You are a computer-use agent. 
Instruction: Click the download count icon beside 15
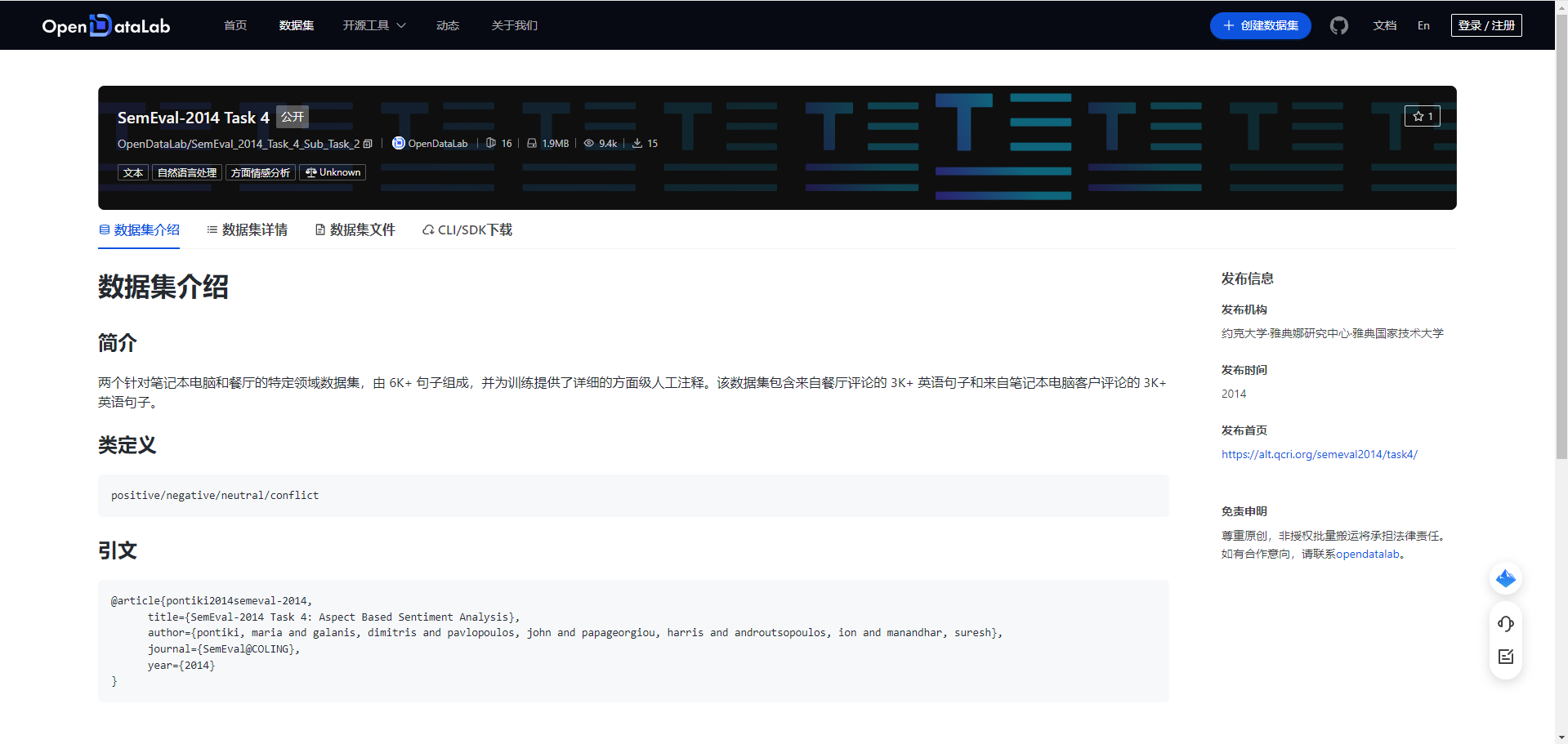(x=637, y=143)
